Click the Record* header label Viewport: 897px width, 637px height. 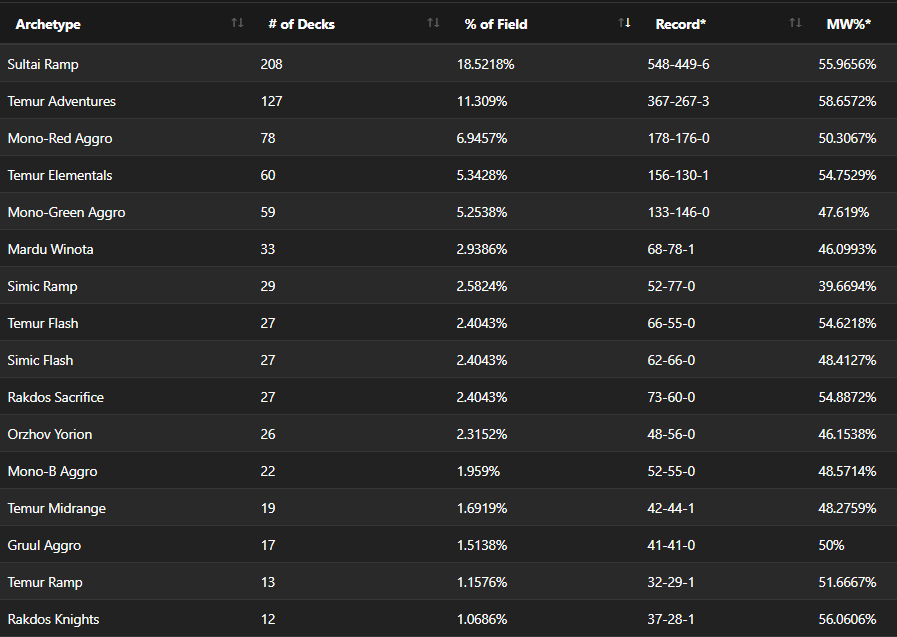(681, 24)
